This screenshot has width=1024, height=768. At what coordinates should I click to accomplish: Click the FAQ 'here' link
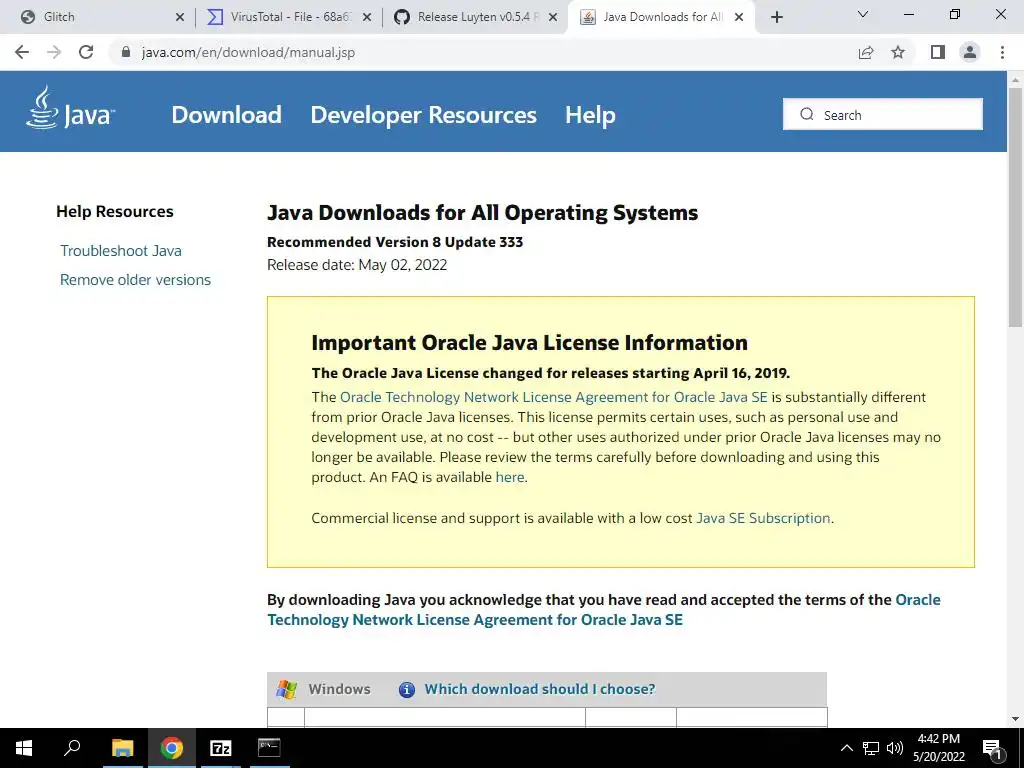[509, 477]
